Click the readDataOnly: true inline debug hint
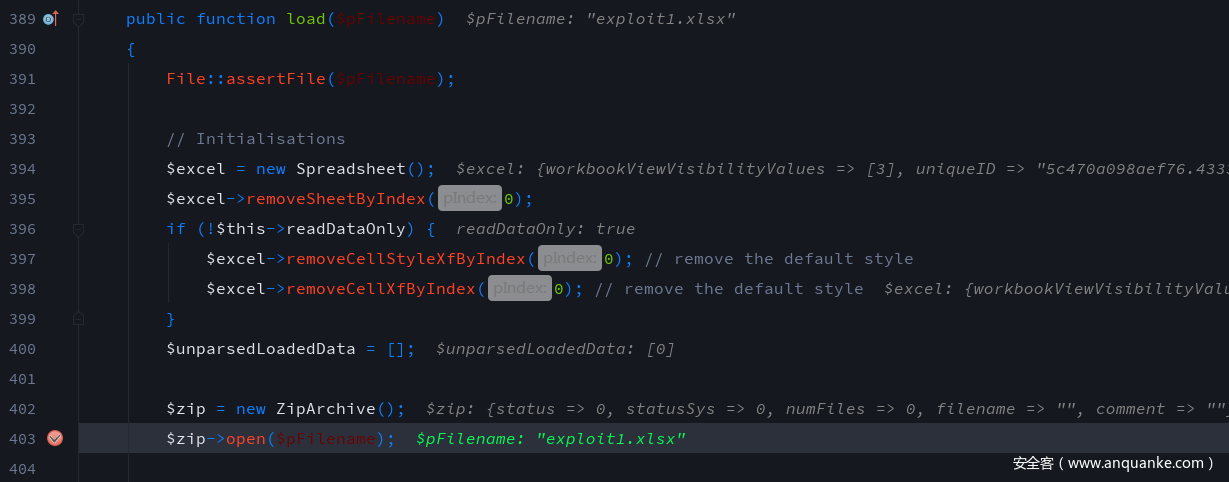The image size is (1229, 482). (x=545, y=229)
